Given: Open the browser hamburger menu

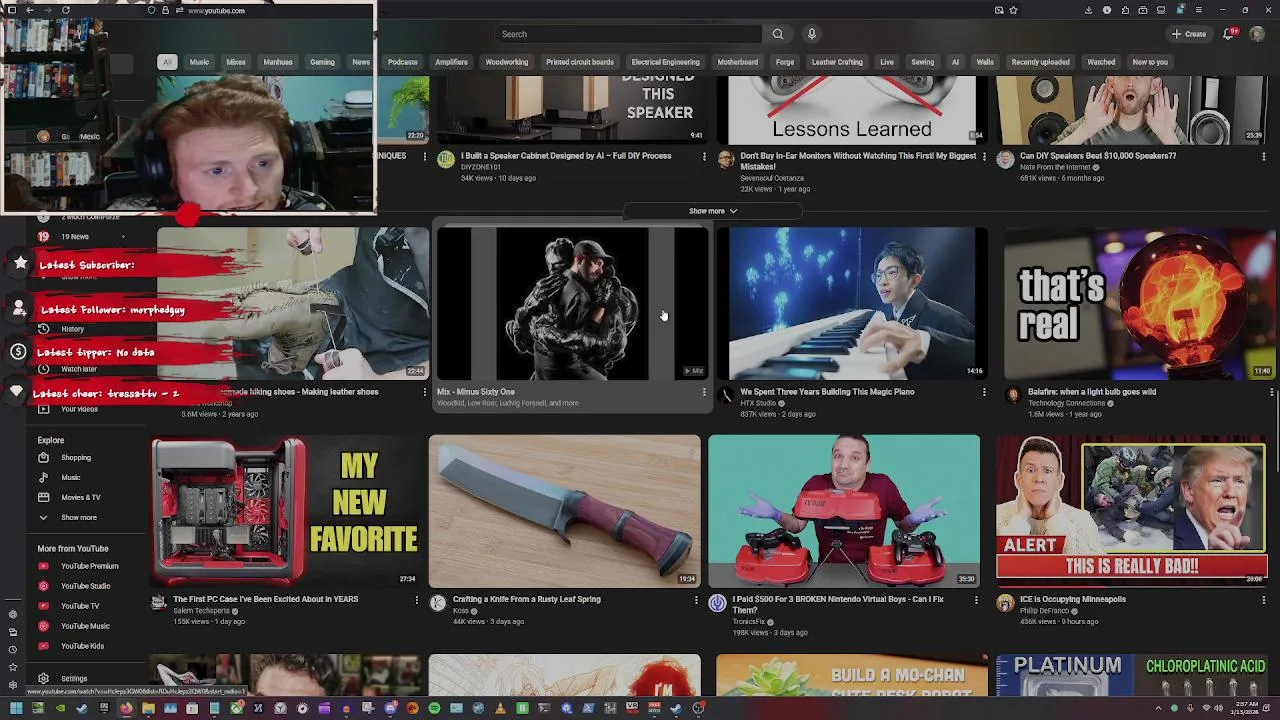Looking at the screenshot, I should pos(1198,10).
